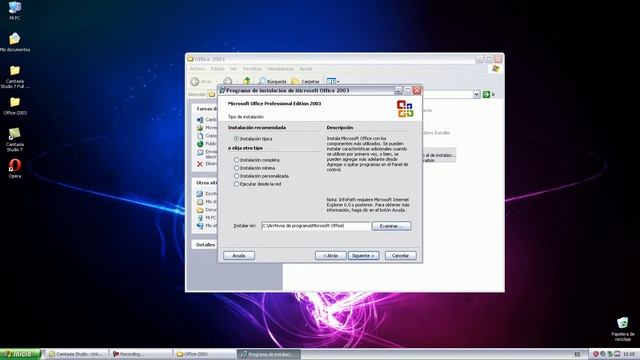Open the Edición menu in the Explorer window

point(217,69)
